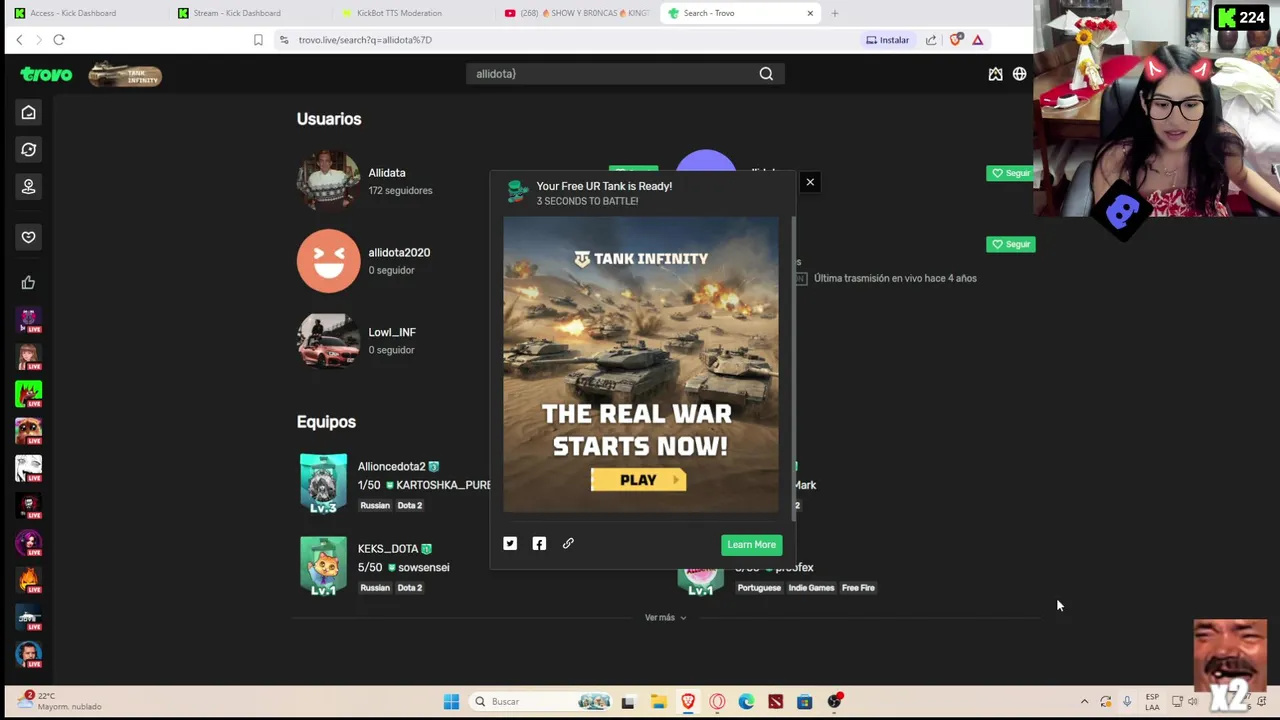
Task: Click the browser share page icon
Action: (931, 40)
